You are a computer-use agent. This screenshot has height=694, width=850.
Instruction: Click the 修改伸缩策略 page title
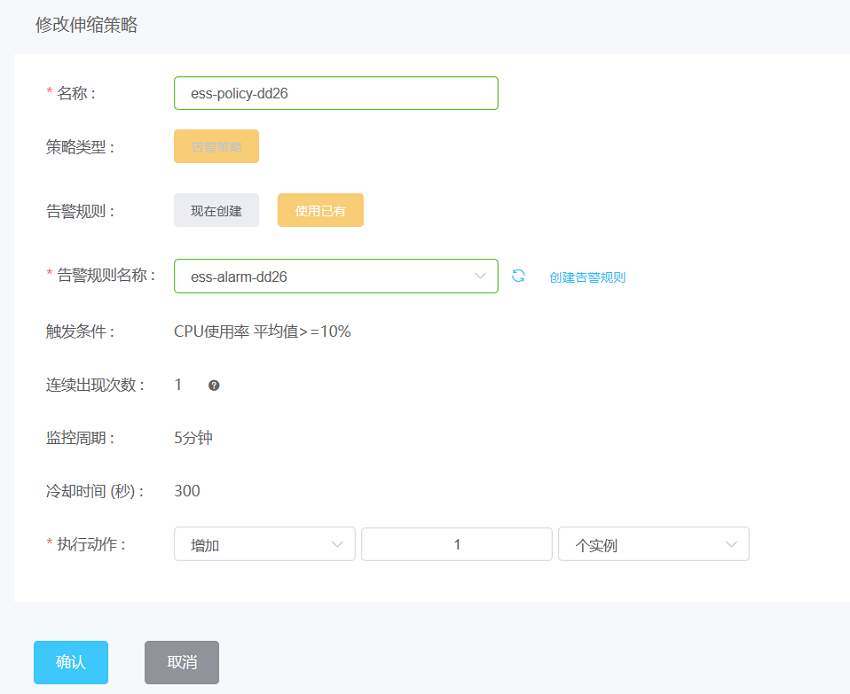pyautogui.click(x=86, y=25)
